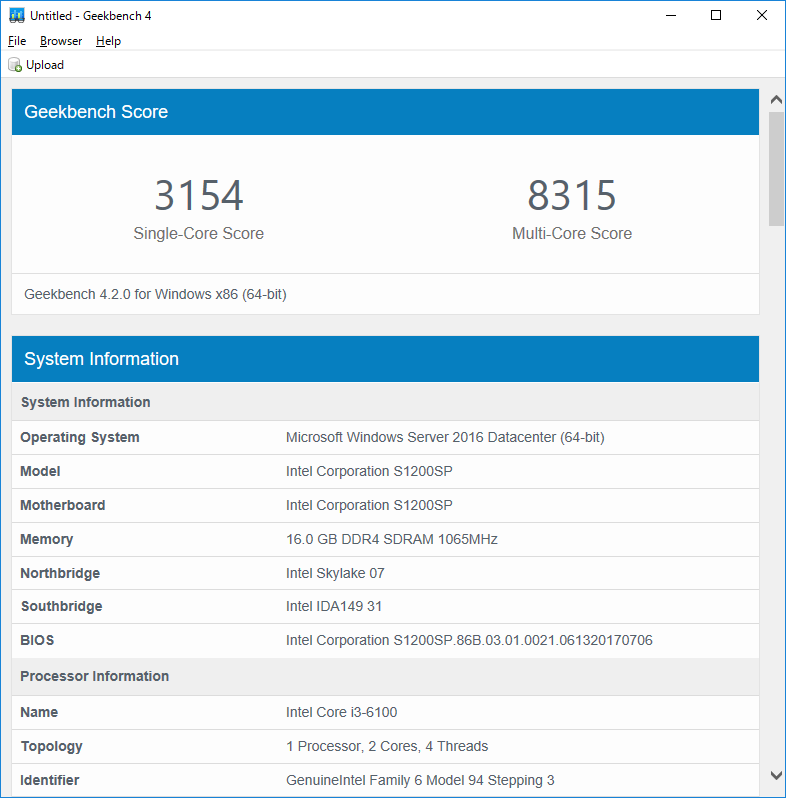The width and height of the screenshot is (786, 798).
Task: Click the Single-Core Score label
Action: tap(199, 233)
